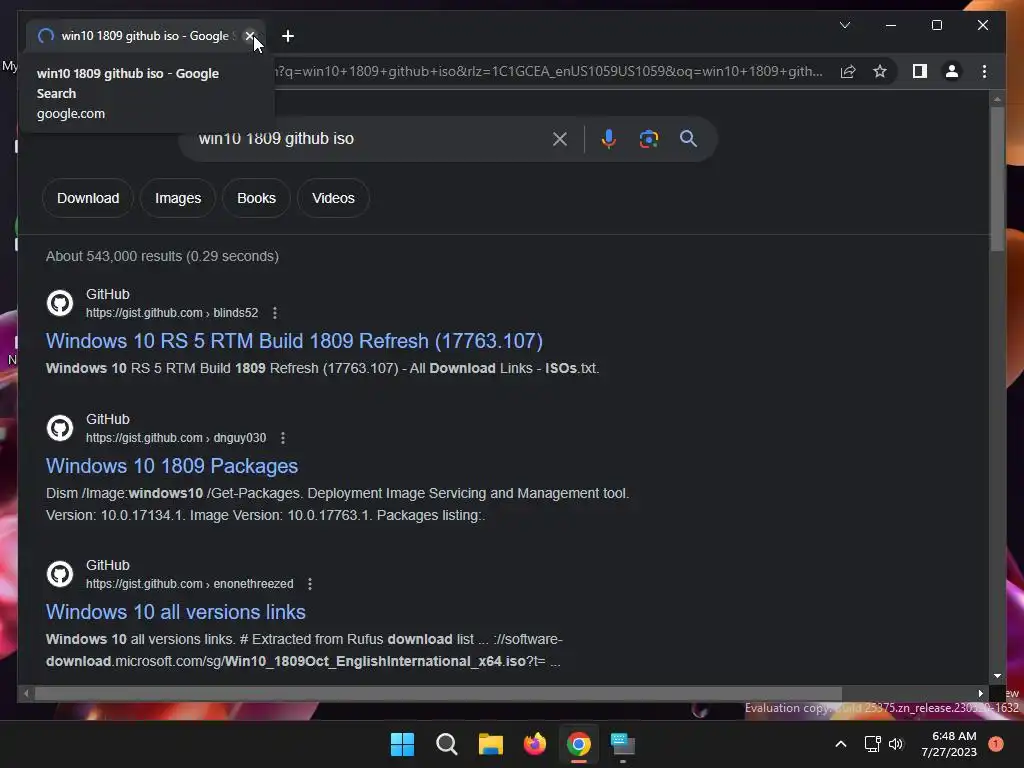Select the Images filter chip
This screenshot has width=1024, height=768.
tap(178, 198)
